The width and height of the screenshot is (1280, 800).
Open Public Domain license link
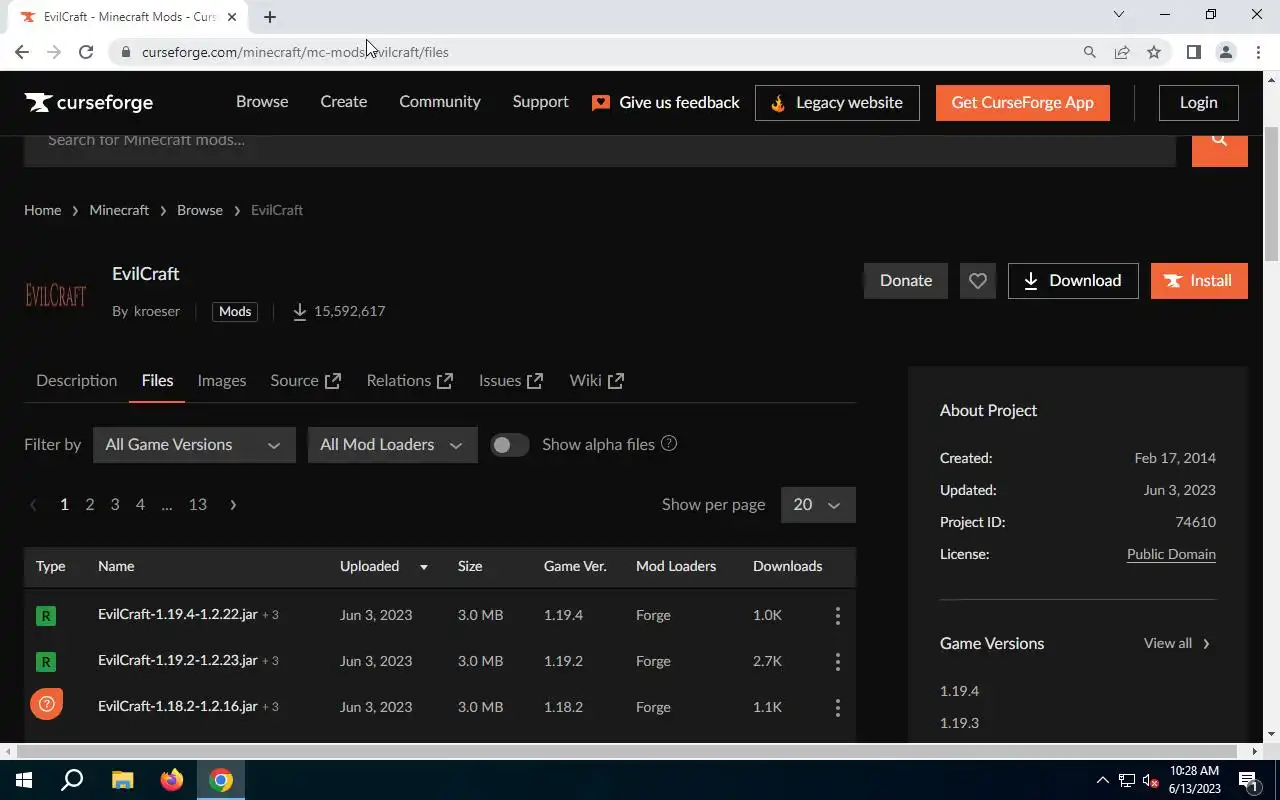(1171, 554)
